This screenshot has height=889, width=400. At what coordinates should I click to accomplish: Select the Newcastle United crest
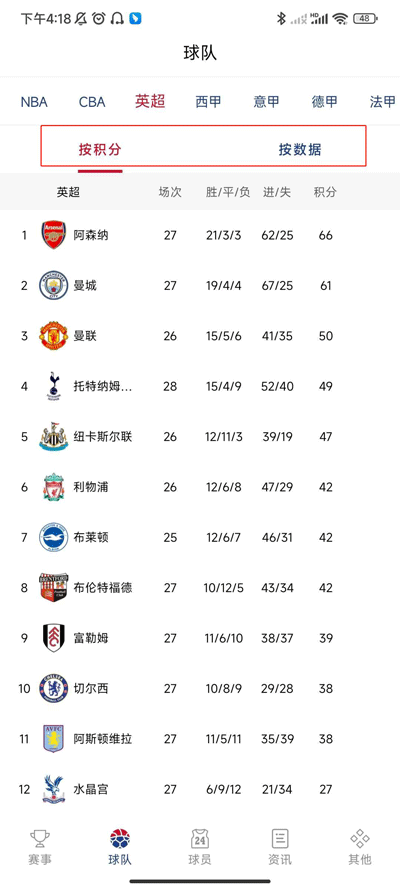coord(54,437)
